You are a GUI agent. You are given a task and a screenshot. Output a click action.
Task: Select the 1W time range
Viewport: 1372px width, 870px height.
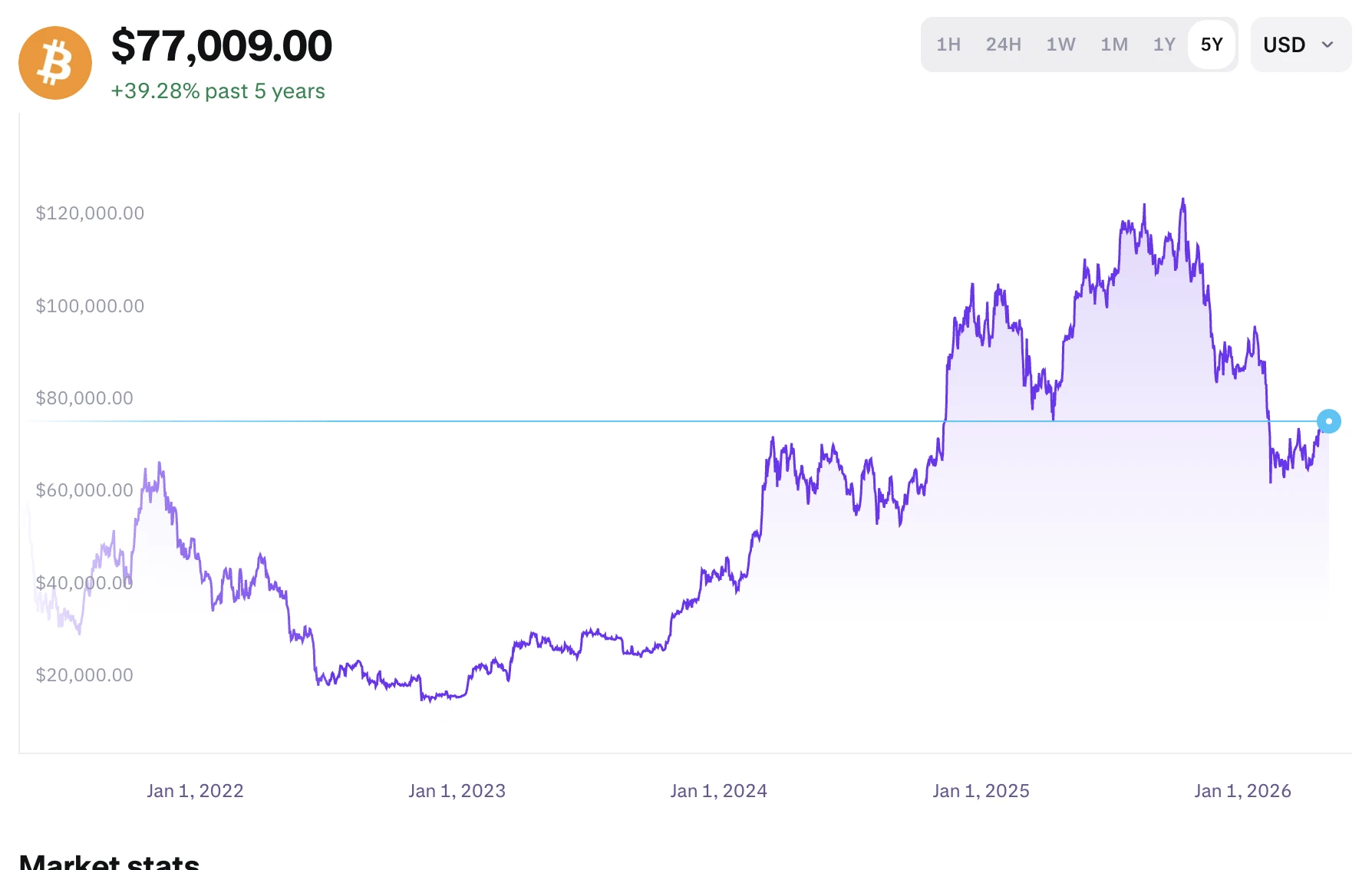click(x=1060, y=44)
